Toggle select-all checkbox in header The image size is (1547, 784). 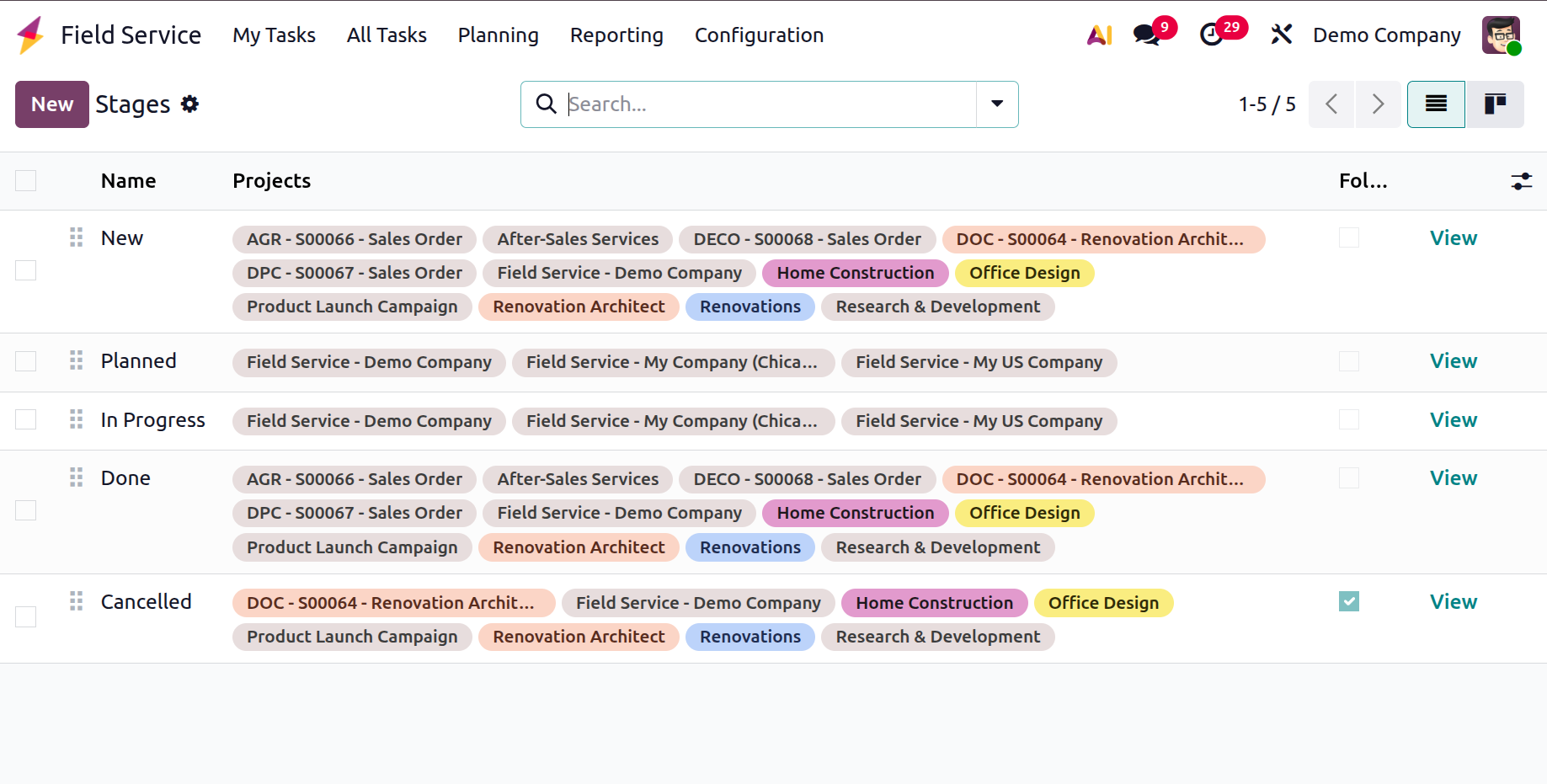pyautogui.click(x=26, y=180)
